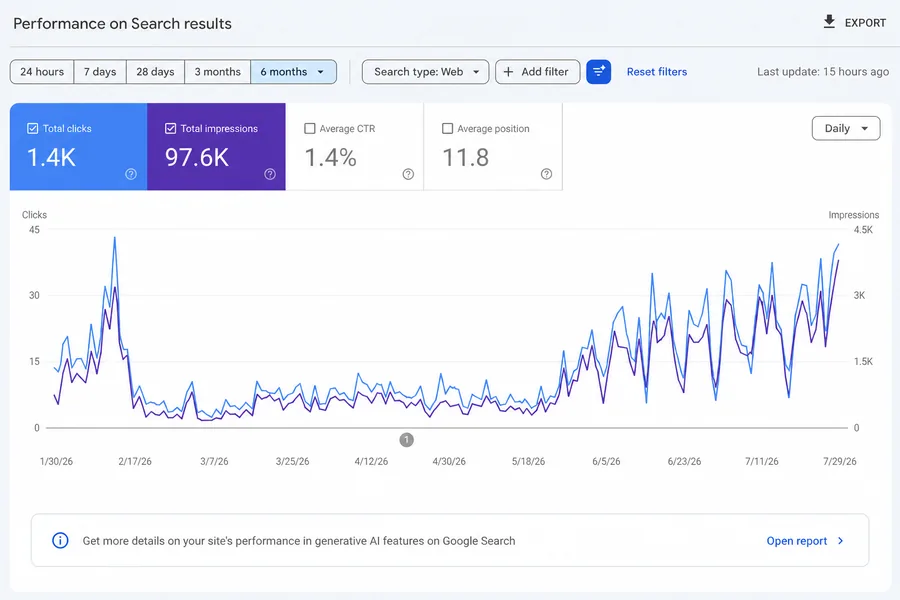Enable the Average position checkbox
The height and width of the screenshot is (600, 900).
click(x=447, y=129)
